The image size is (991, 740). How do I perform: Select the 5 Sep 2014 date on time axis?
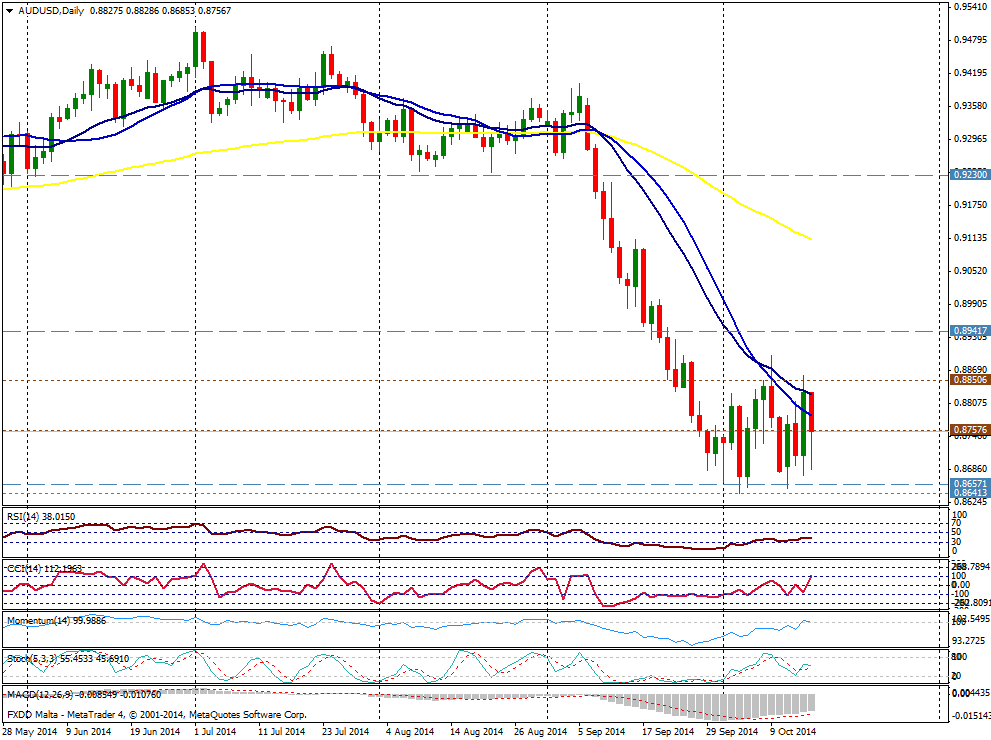(601, 732)
